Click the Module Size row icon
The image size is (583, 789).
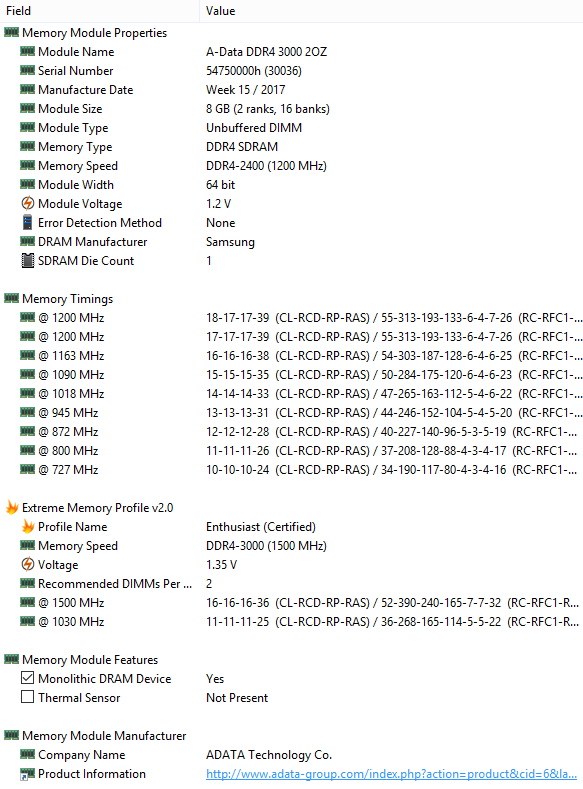point(28,108)
